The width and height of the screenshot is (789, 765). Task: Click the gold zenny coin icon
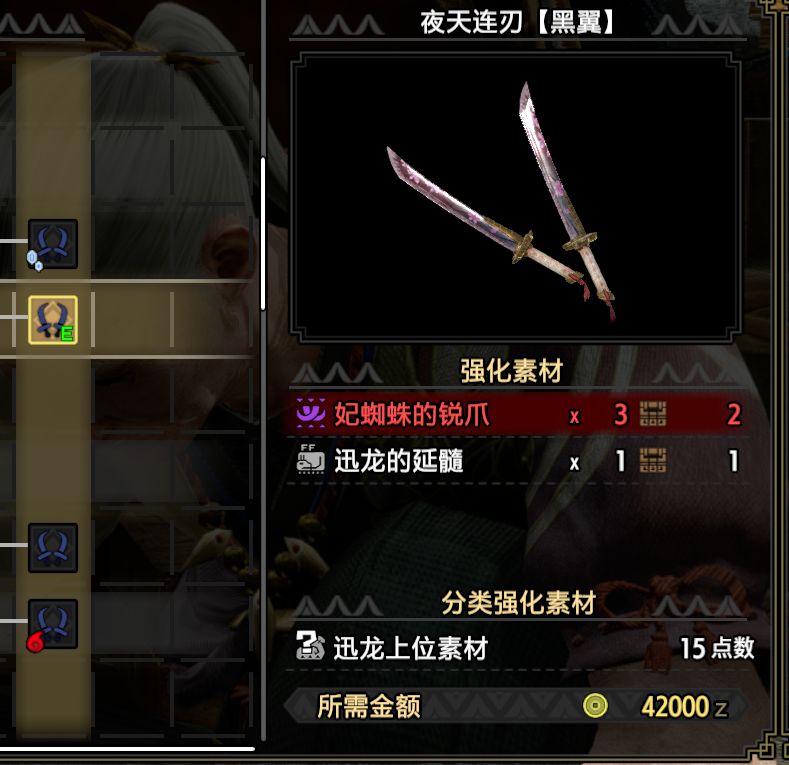coord(595,705)
